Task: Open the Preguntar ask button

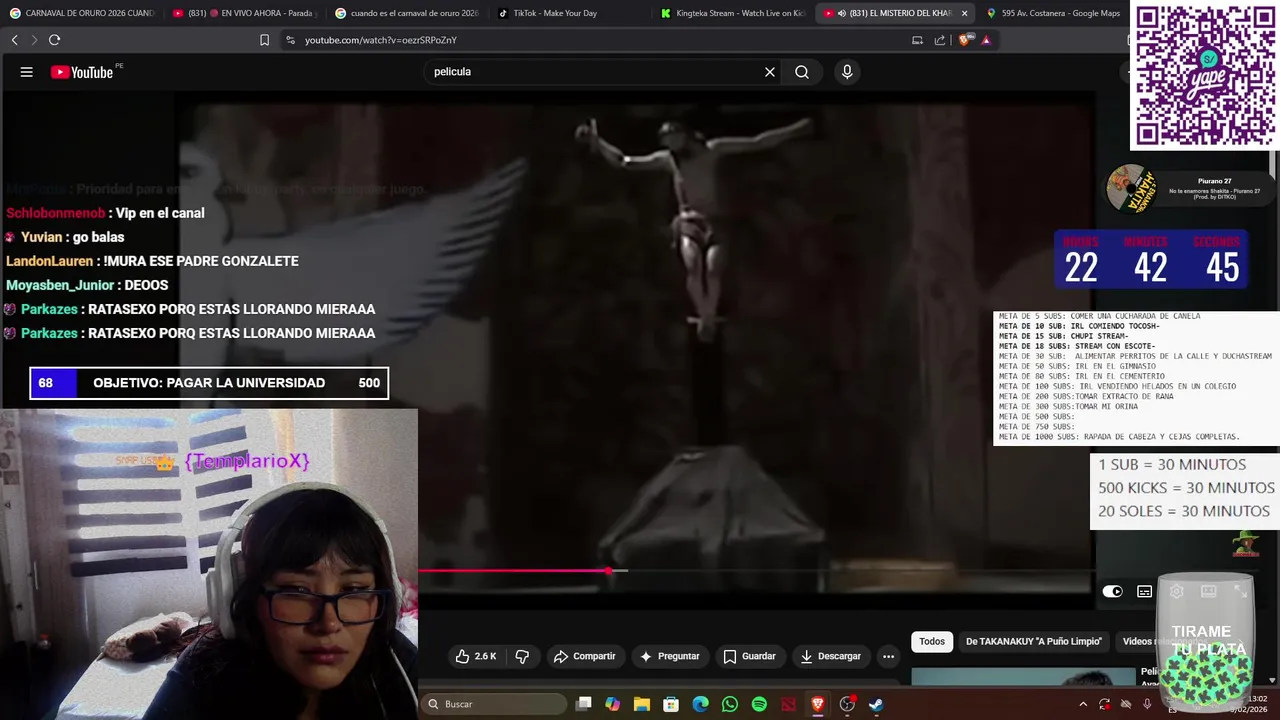Action: click(x=669, y=656)
